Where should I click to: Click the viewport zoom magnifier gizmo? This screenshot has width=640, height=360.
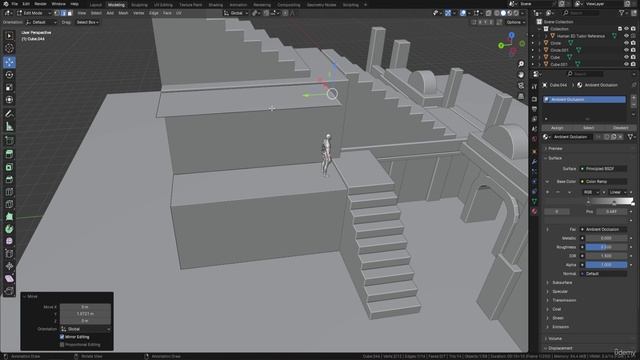pyautogui.click(x=521, y=64)
